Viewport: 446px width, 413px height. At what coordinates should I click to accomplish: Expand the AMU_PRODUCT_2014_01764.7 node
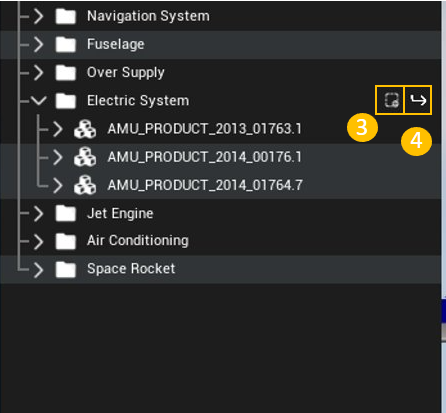[x=58, y=185]
